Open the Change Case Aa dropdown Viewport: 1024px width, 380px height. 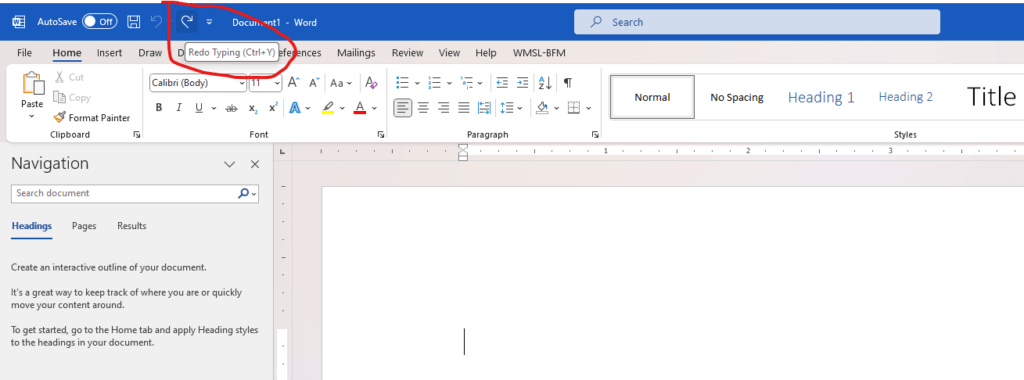pos(341,83)
